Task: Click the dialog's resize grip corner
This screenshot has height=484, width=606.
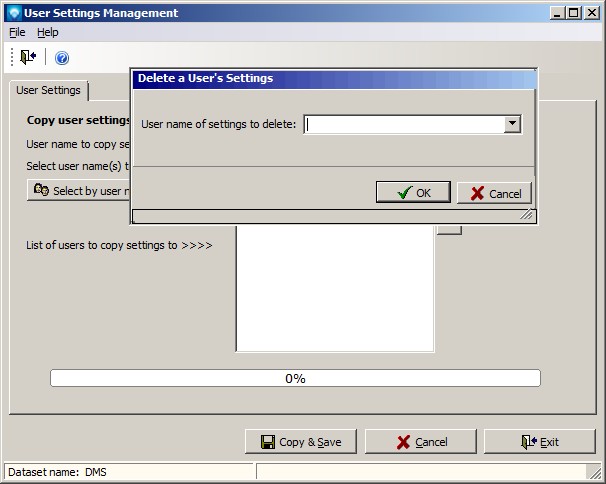Action: pyautogui.click(x=527, y=215)
